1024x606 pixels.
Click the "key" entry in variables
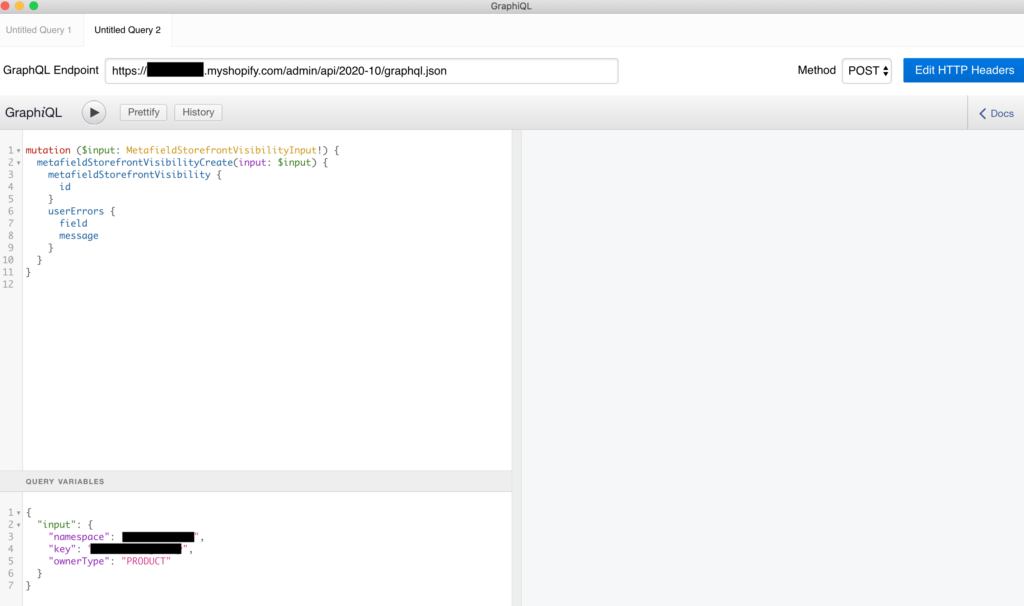coord(62,549)
